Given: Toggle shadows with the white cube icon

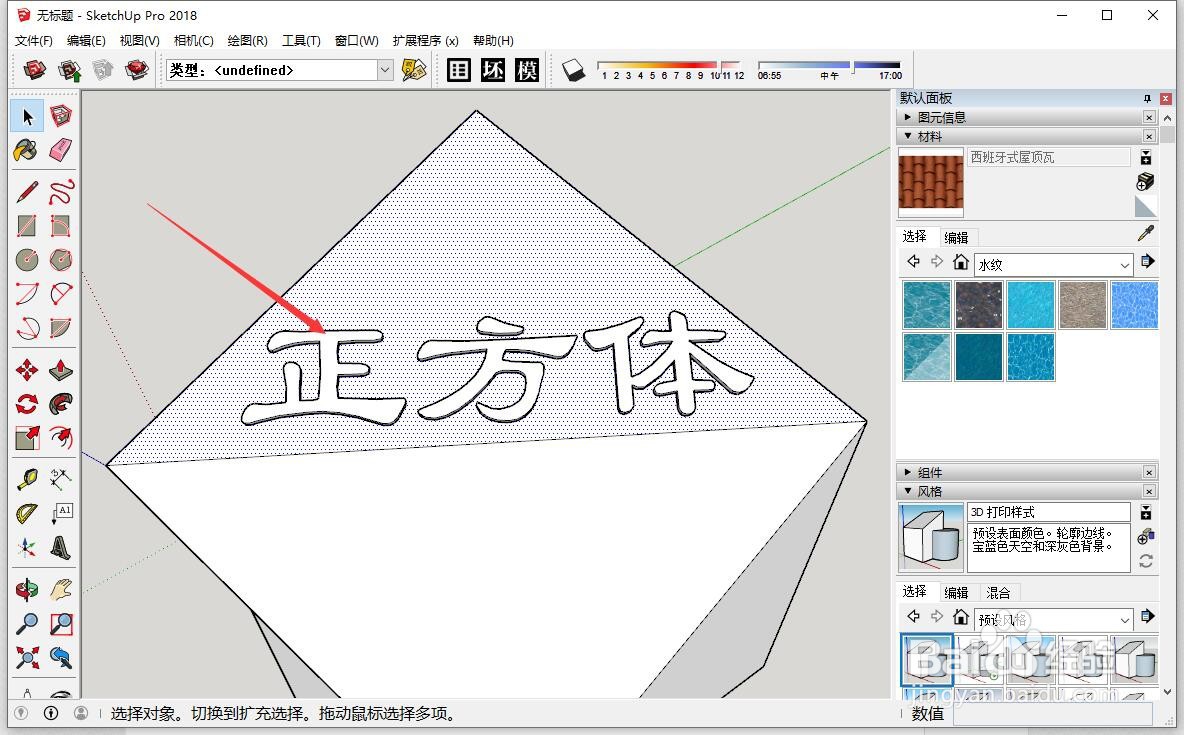Looking at the screenshot, I should pos(573,70).
